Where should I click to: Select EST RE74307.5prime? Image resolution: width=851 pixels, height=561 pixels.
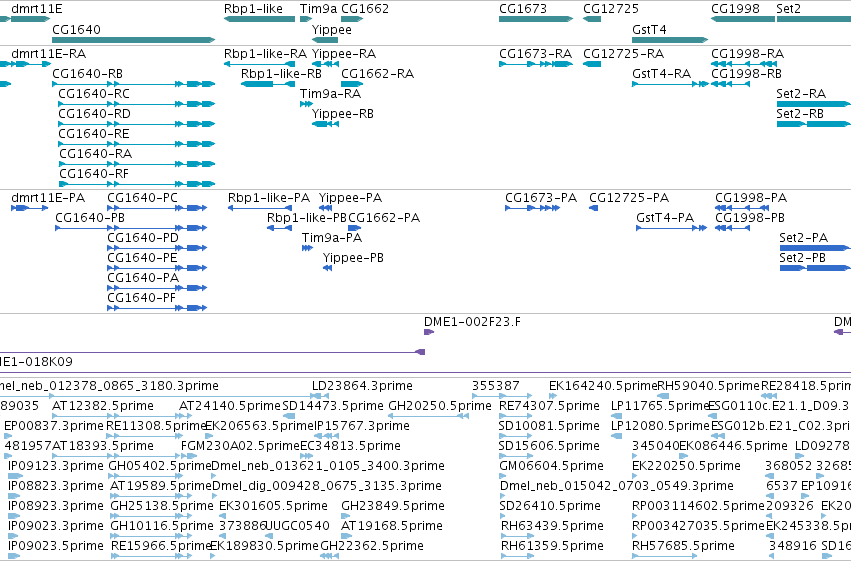click(x=549, y=406)
